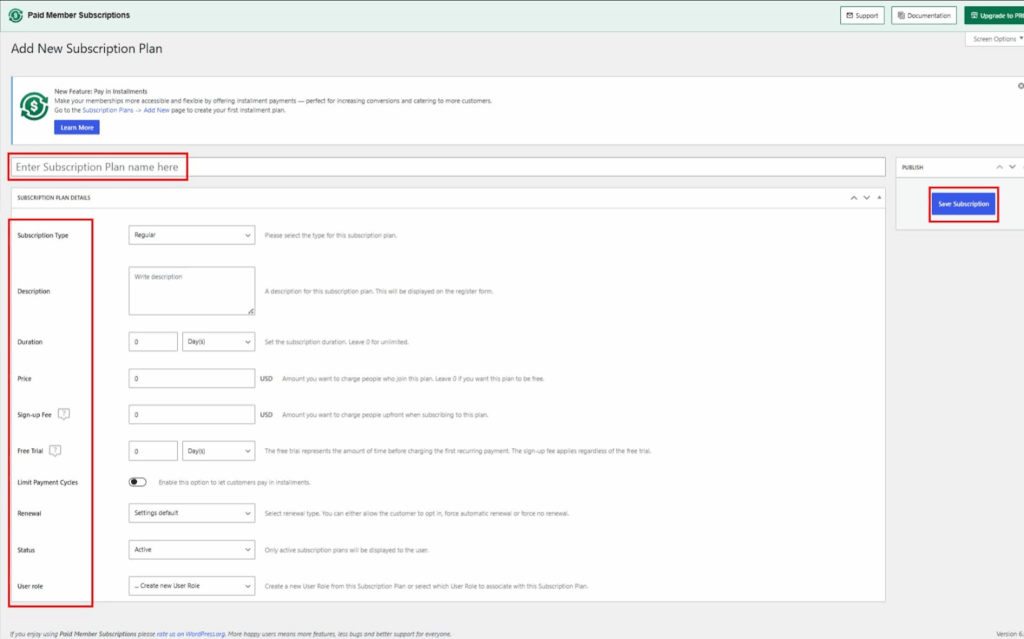Open the Screen Options tab
1024x639 pixels.
coord(995,39)
